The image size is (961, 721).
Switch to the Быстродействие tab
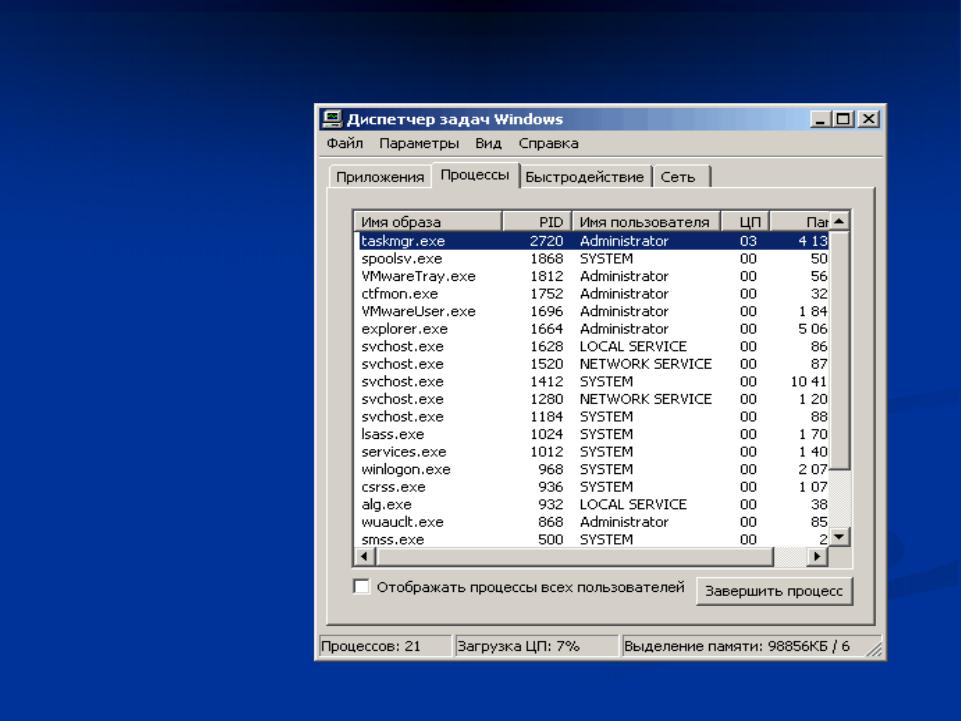pos(585,177)
